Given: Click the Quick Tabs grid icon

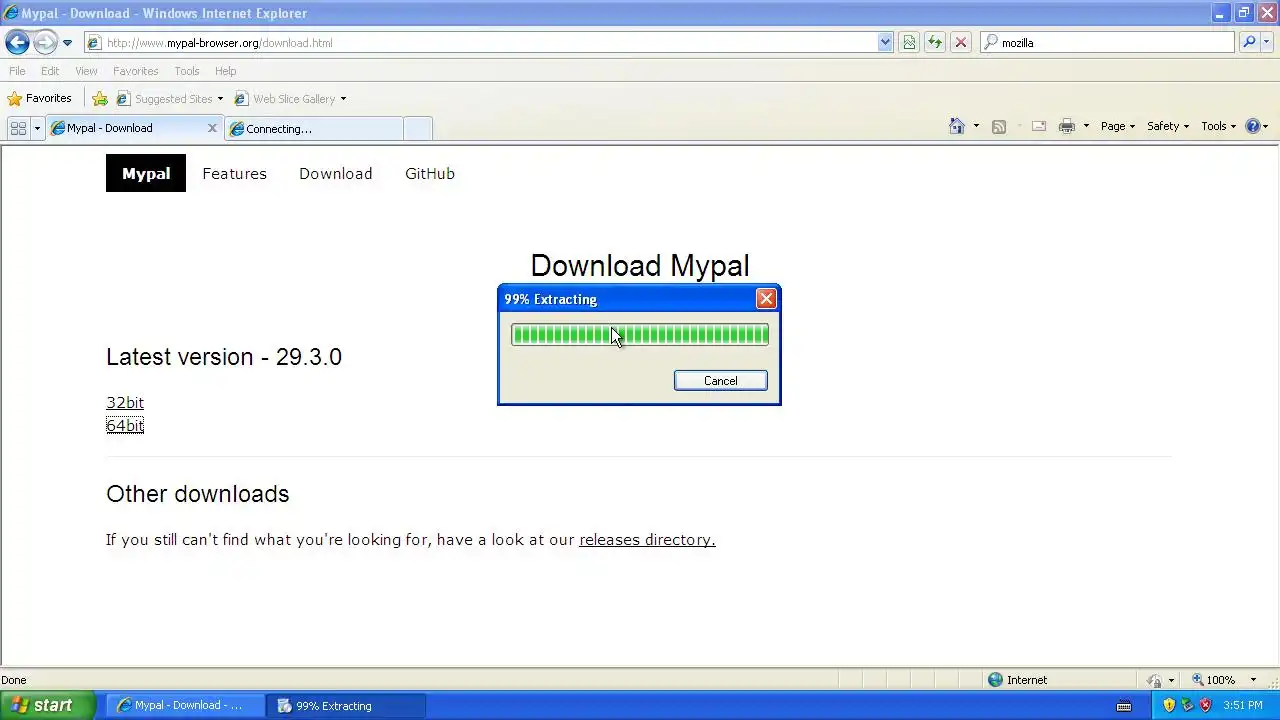Looking at the screenshot, I should click(18, 128).
